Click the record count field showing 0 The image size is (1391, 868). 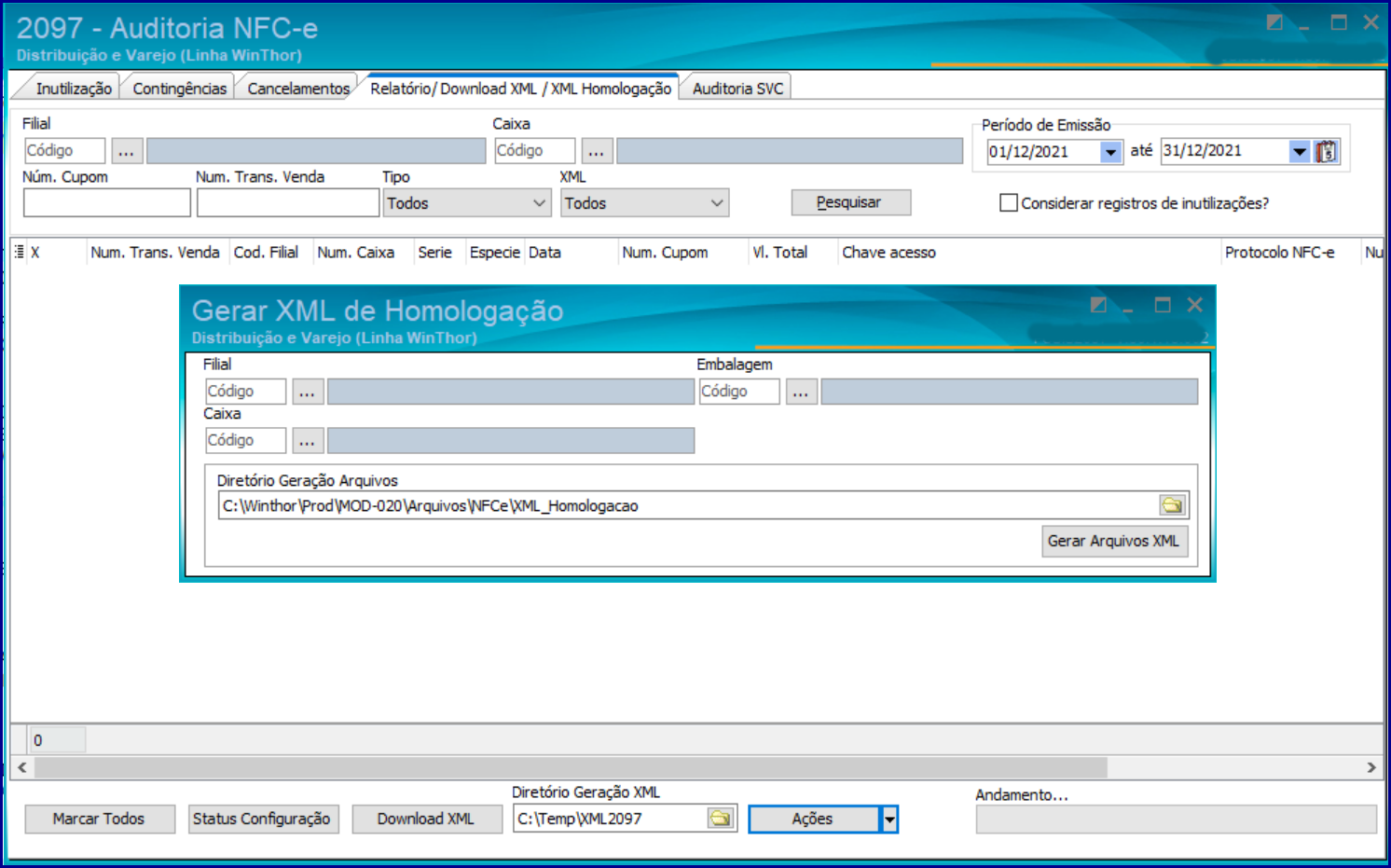(x=58, y=740)
